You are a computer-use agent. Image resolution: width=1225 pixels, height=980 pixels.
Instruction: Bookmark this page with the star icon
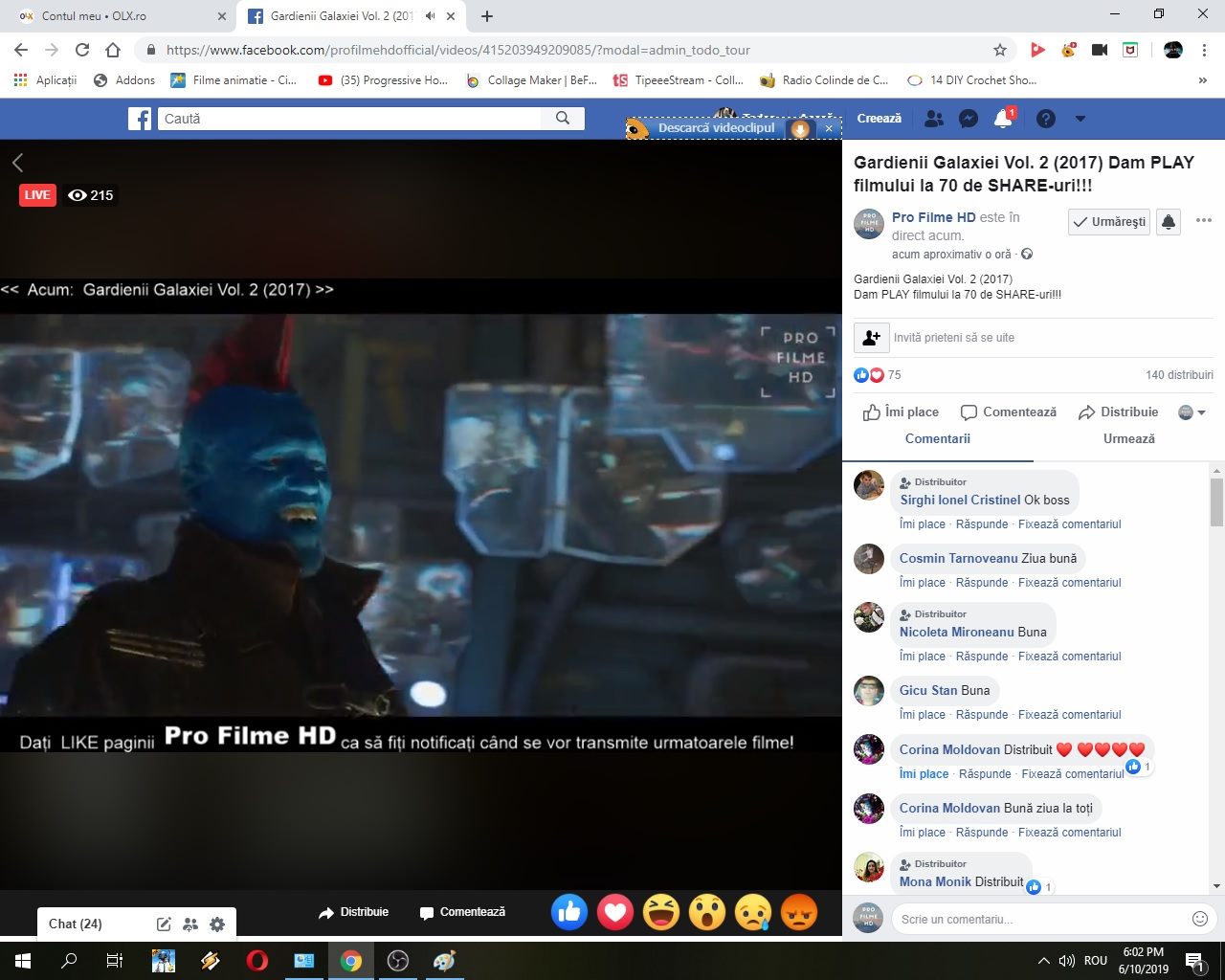click(1000, 50)
